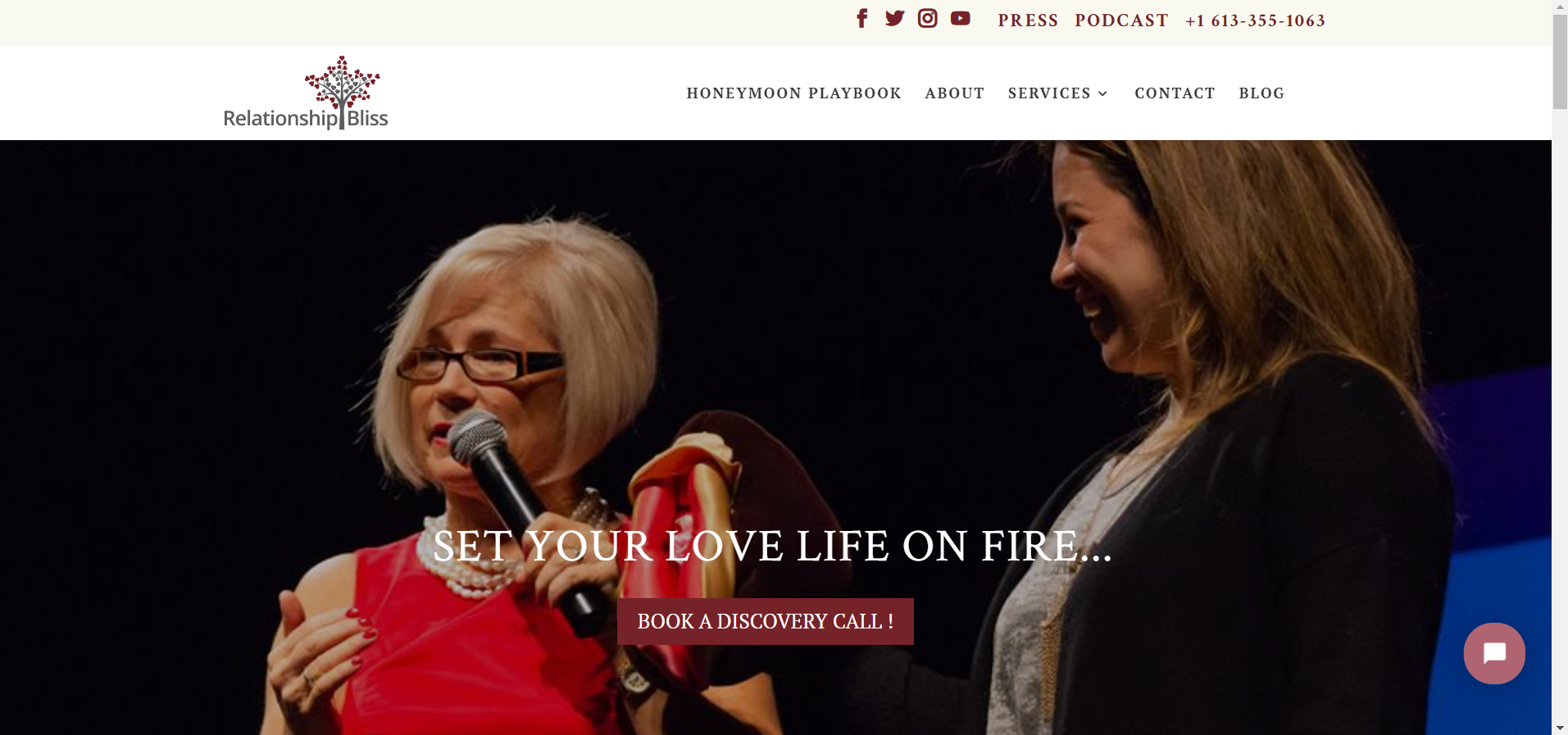Image resolution: width=1568 pixels, height=735 pixels.
Task: Open the Twitter bird icon
Action: (x=894, y=19)
